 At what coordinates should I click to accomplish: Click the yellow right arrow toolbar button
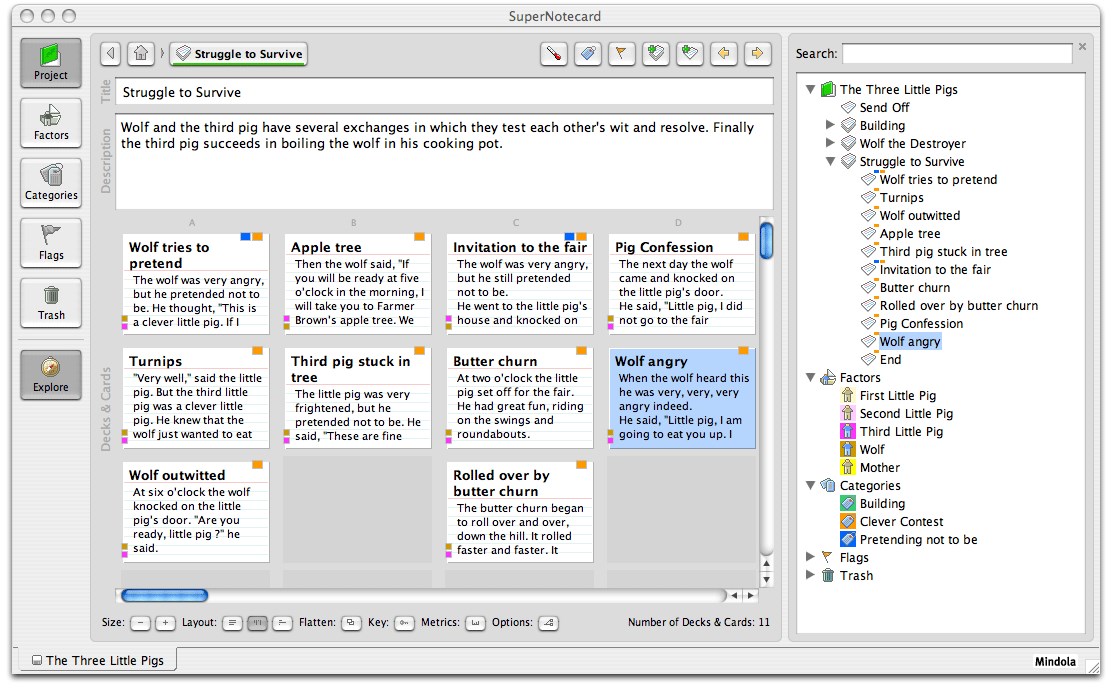[758, 54]
